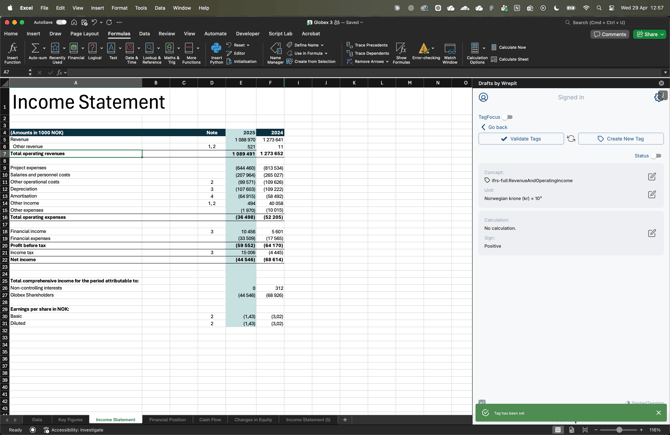The width and height of the screenshot is (670, 435).
Task: Expand the formula bar
Action: pos(665,72)
